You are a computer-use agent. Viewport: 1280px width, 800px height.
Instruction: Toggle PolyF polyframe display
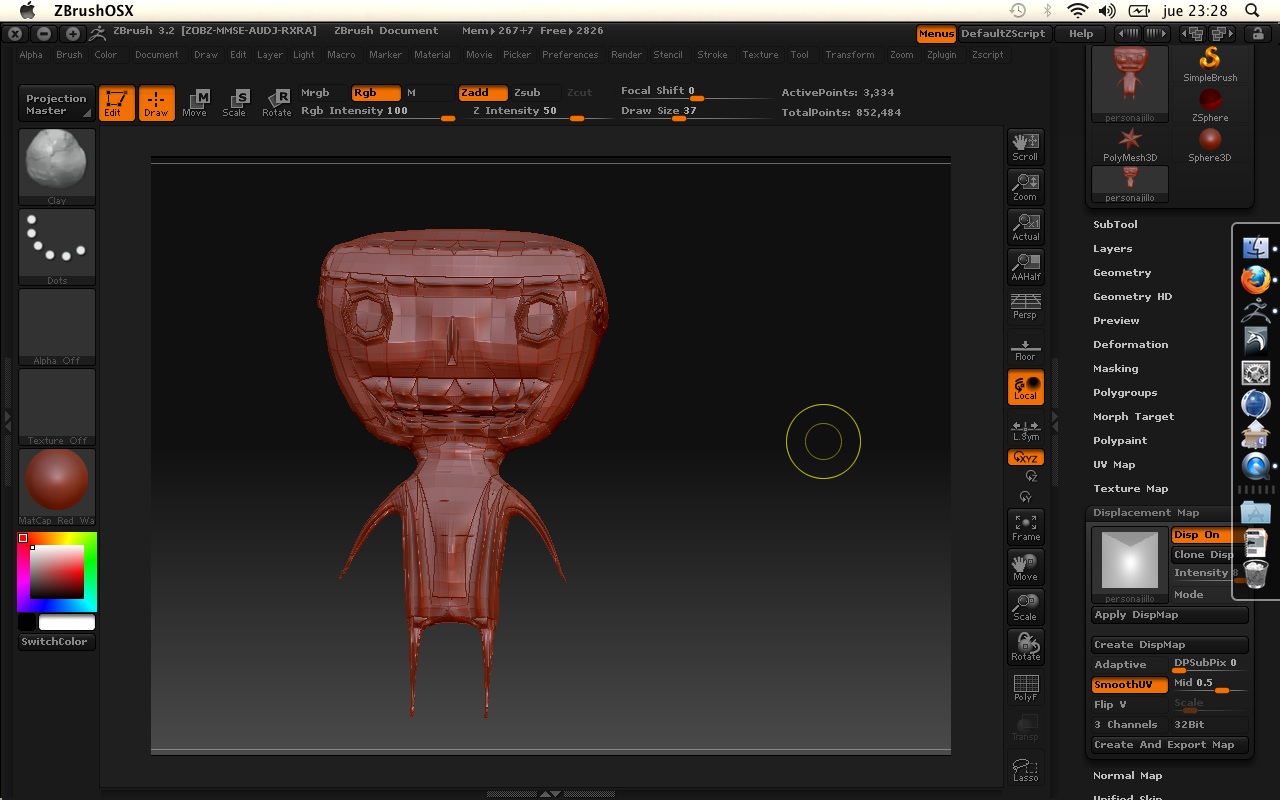(x=1025, y=687)
